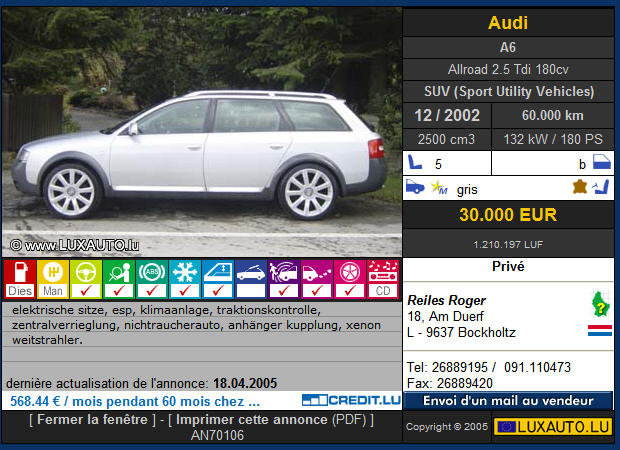Click the alloy wheel icon

point(350,272)
